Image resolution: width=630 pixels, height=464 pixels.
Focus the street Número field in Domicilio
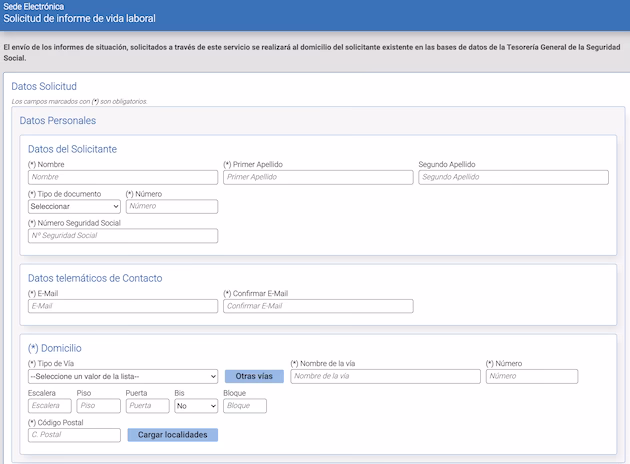coord(531,376)
